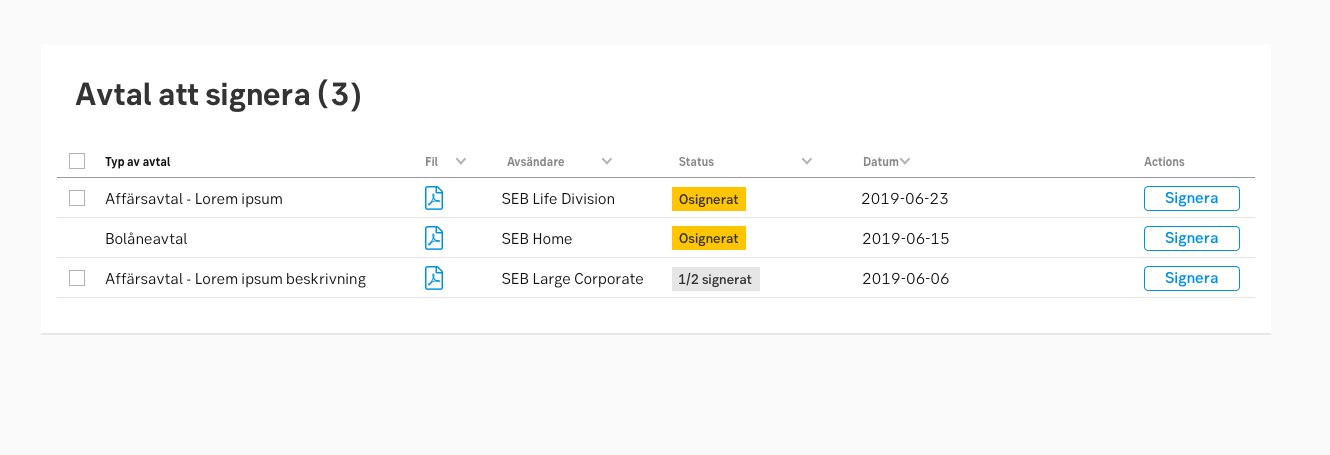The height and width of the screenshot is (455, 1330).
Task: Click the grey 1/2 signerat status badge
Action: pyautogui.click(x=715, y=279)
